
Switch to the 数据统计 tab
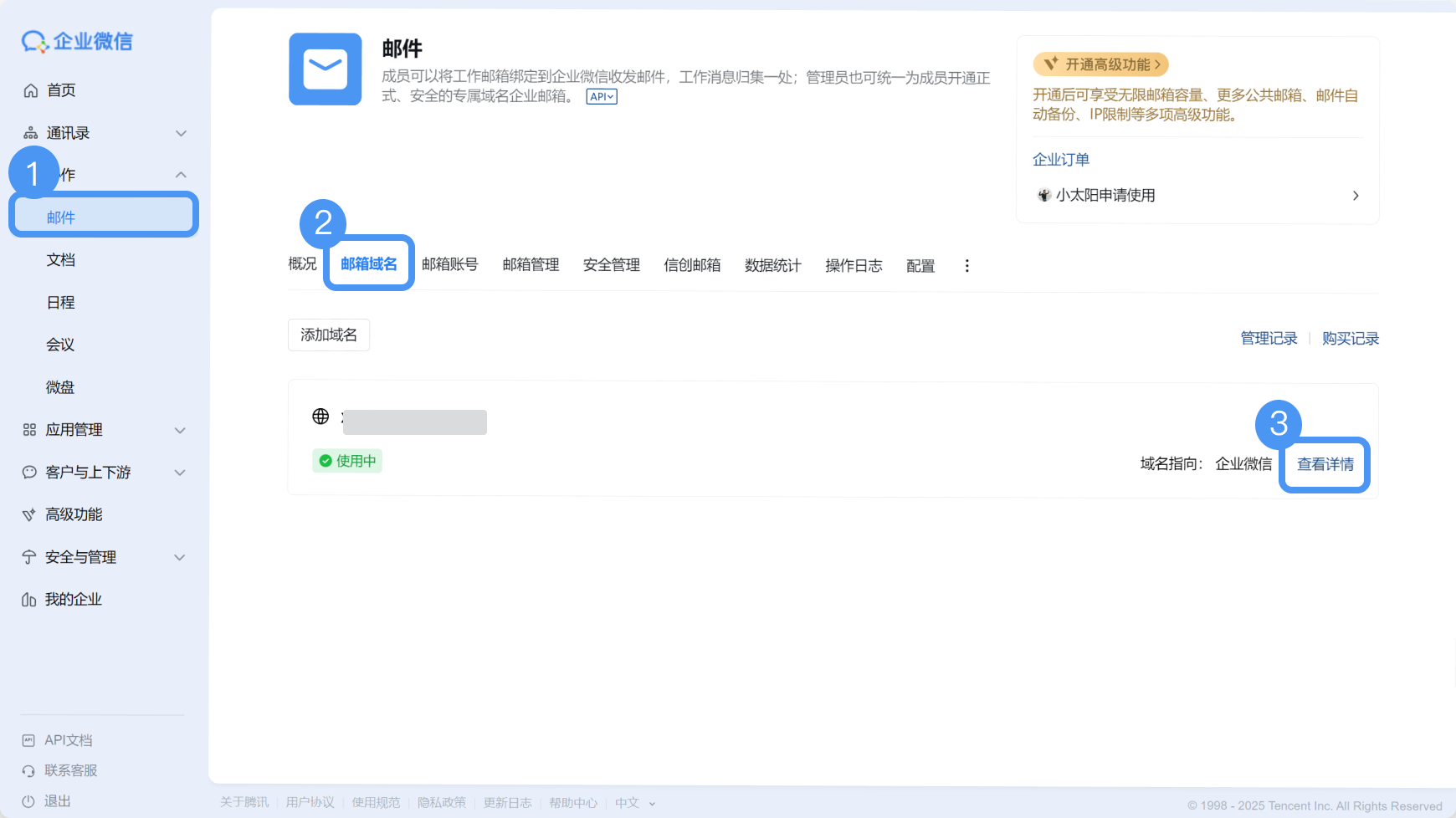[772, 265]
